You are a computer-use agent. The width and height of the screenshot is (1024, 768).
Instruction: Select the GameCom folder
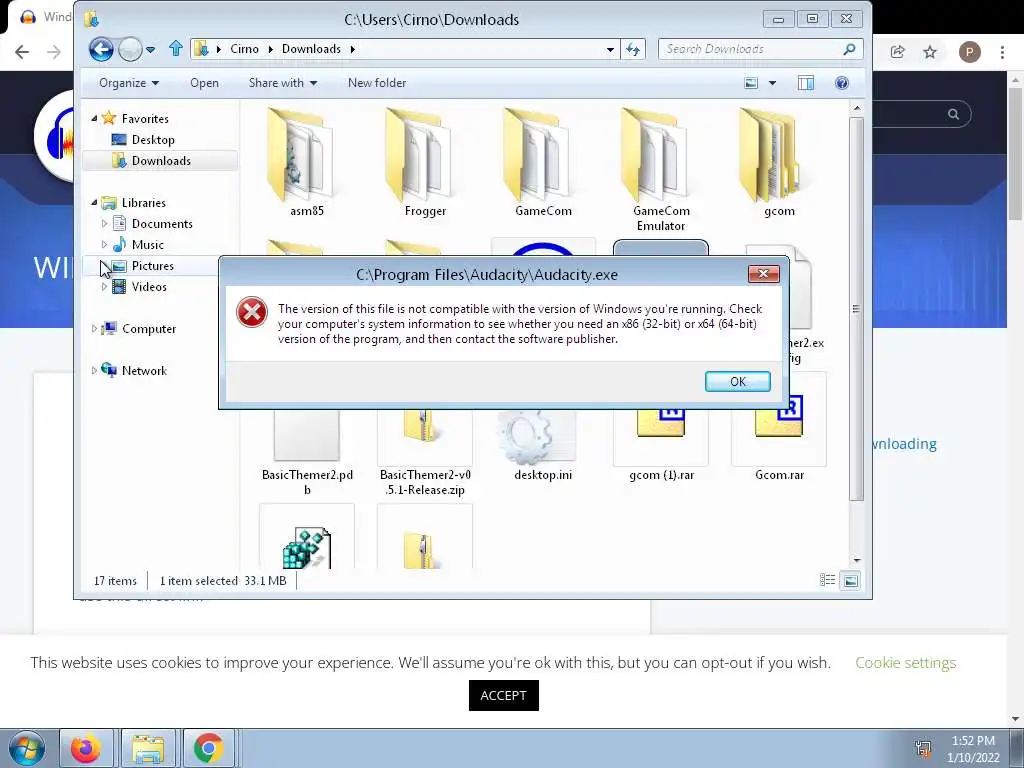543,163
